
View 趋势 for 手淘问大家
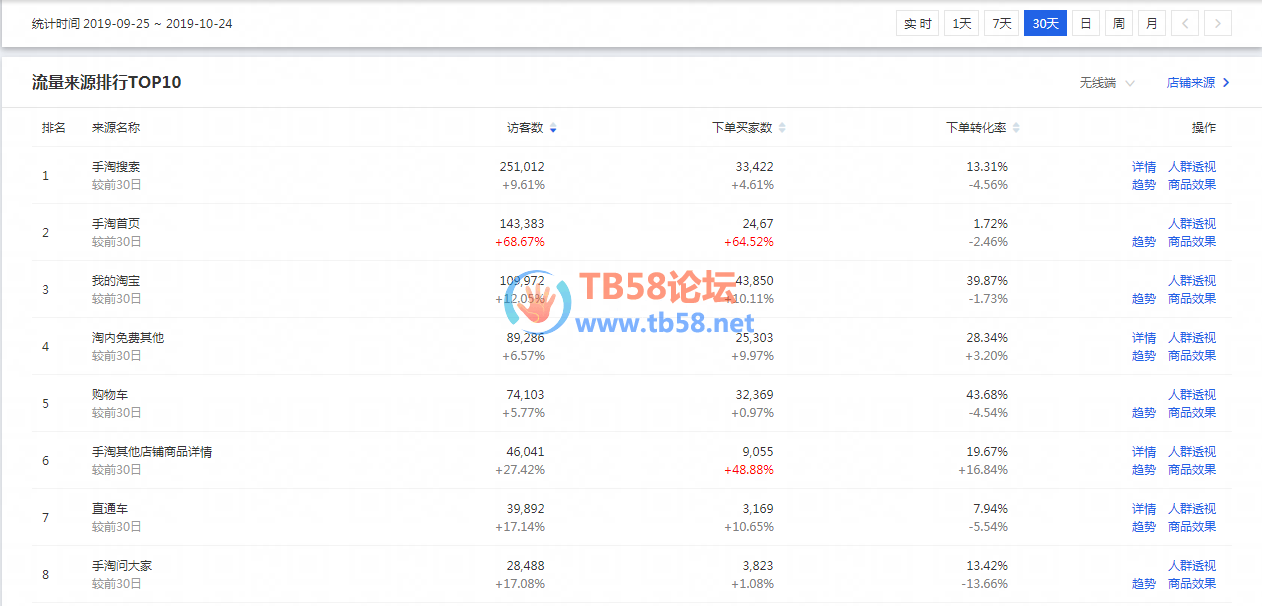click(x=1144, y=584)
